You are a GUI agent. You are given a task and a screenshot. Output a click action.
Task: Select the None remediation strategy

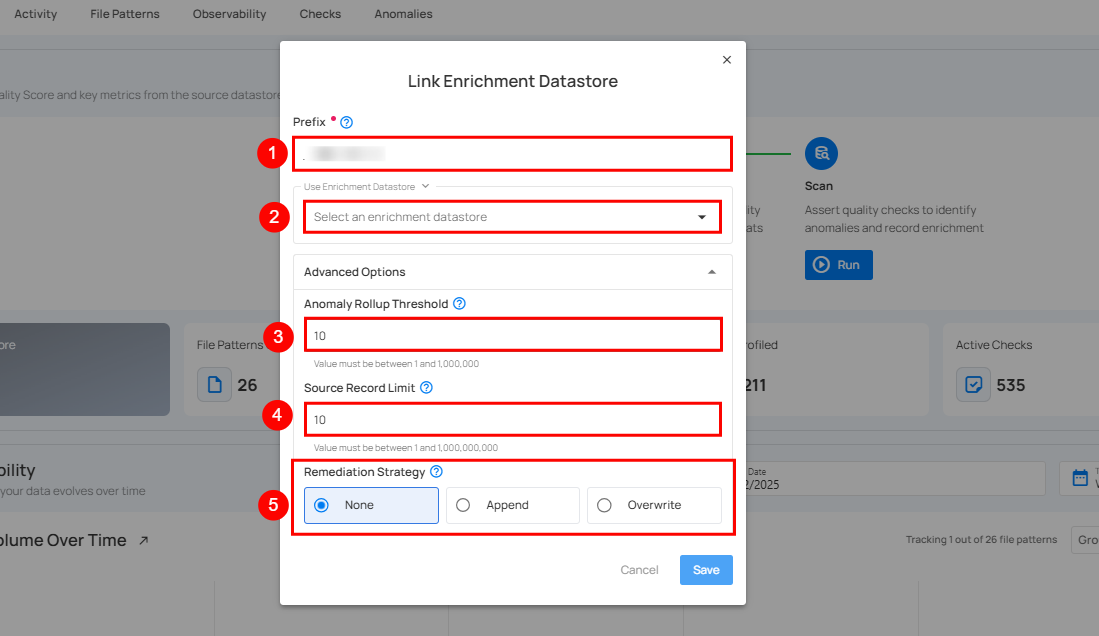point(371,506)
